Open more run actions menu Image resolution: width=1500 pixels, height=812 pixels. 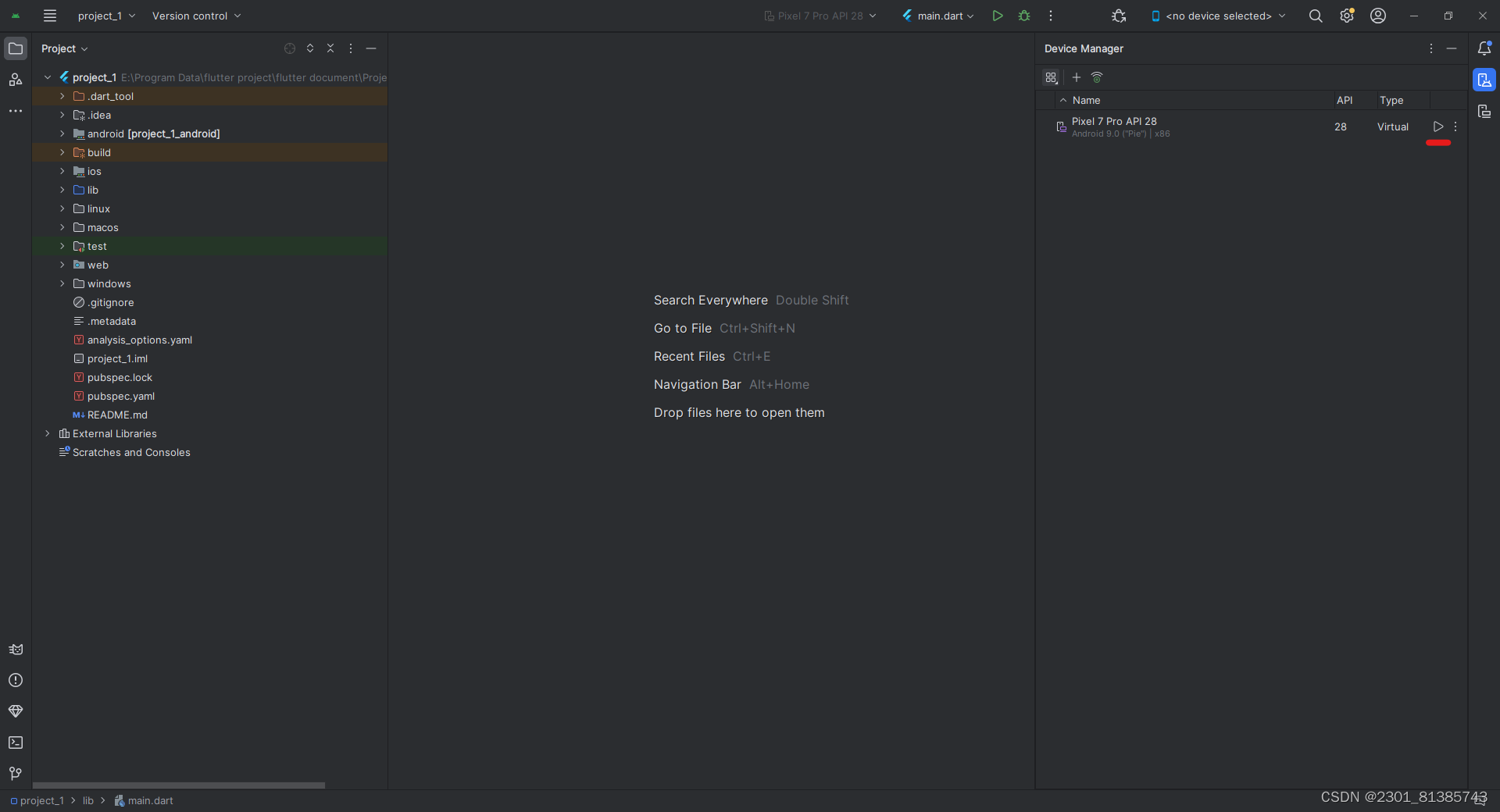tap(1051, 16)
